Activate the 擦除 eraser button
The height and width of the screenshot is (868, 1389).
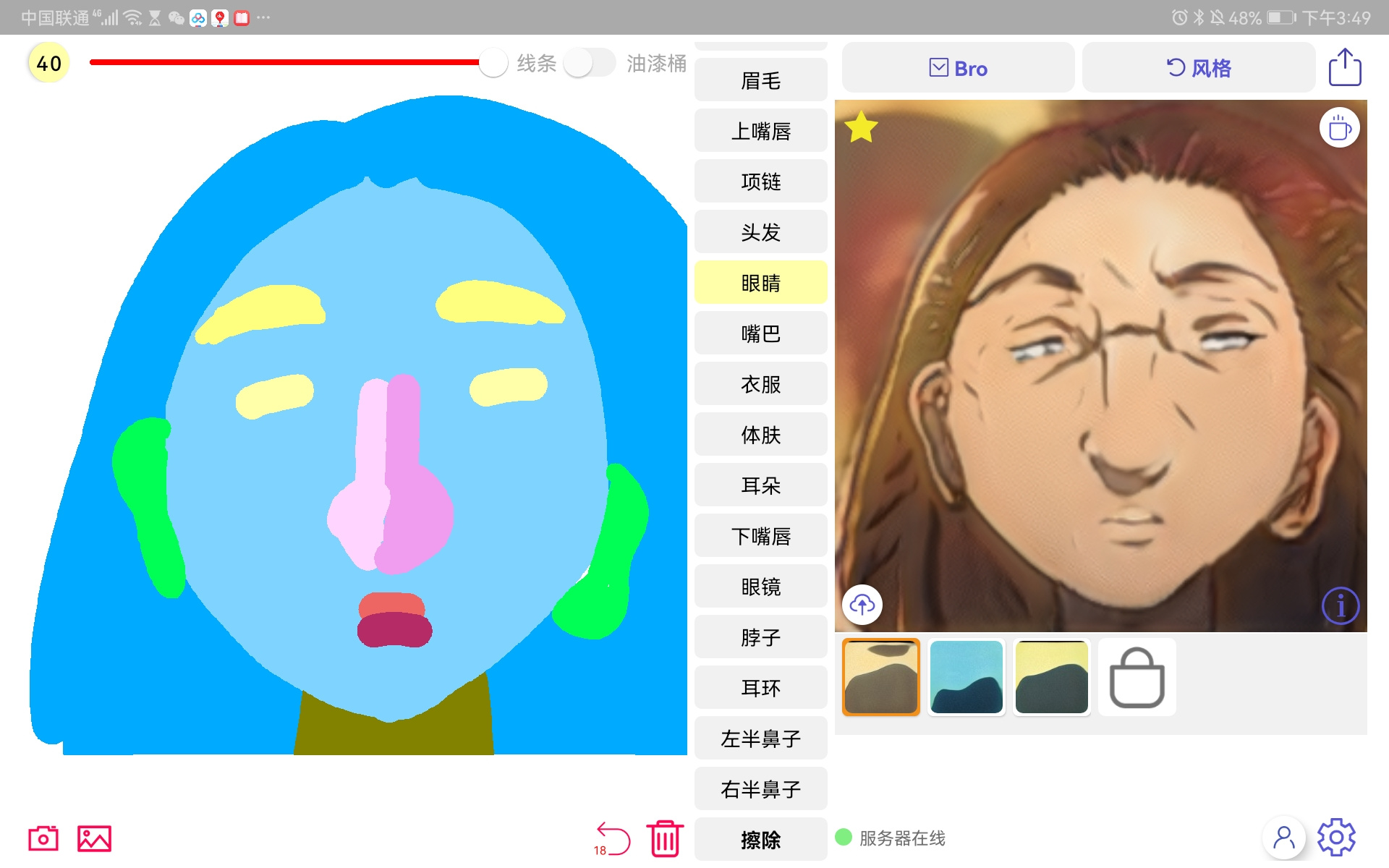[761, 839]
